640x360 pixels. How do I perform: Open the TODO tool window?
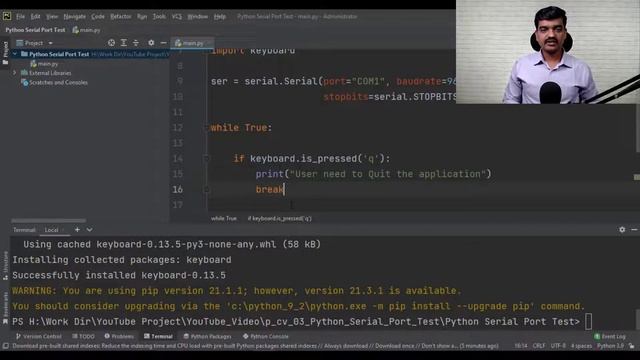coord(83,336)
